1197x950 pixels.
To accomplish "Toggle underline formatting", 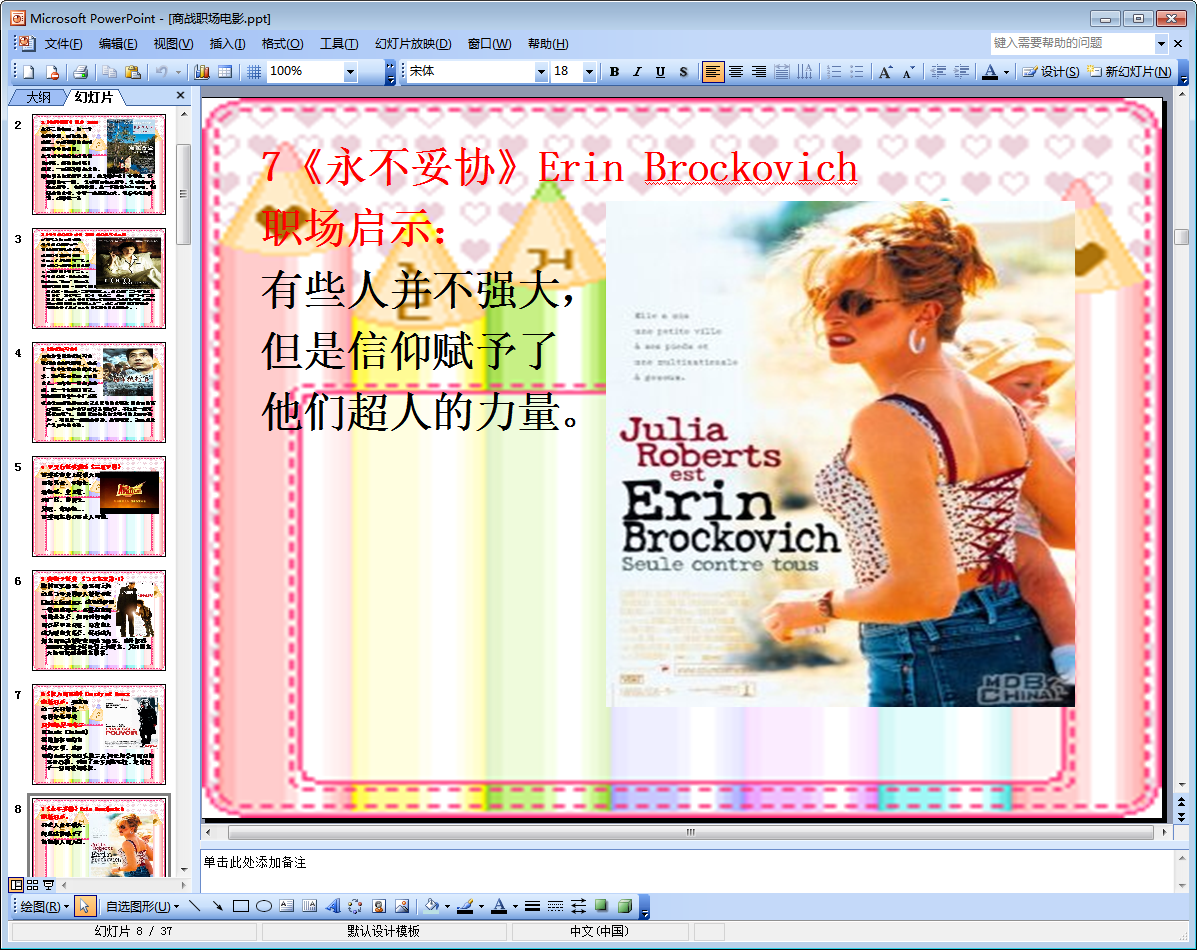I will click(x=660, y=72).
